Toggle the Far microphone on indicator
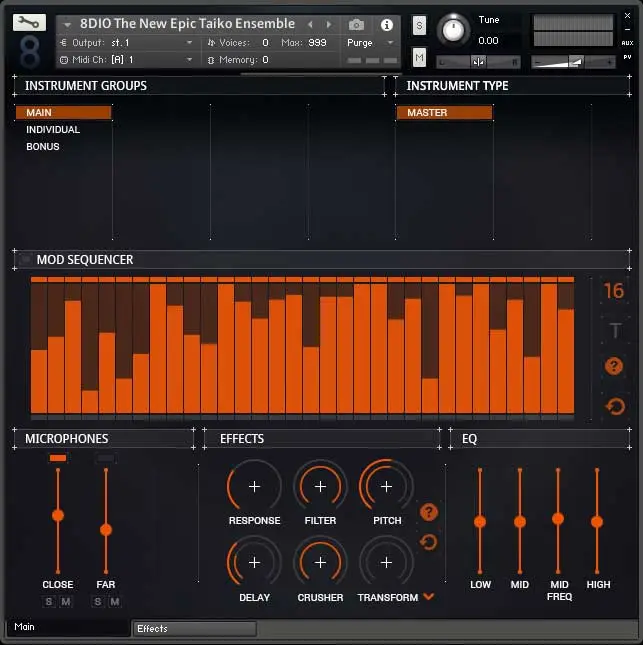The image size is (643, 645). tap(106, 458)
